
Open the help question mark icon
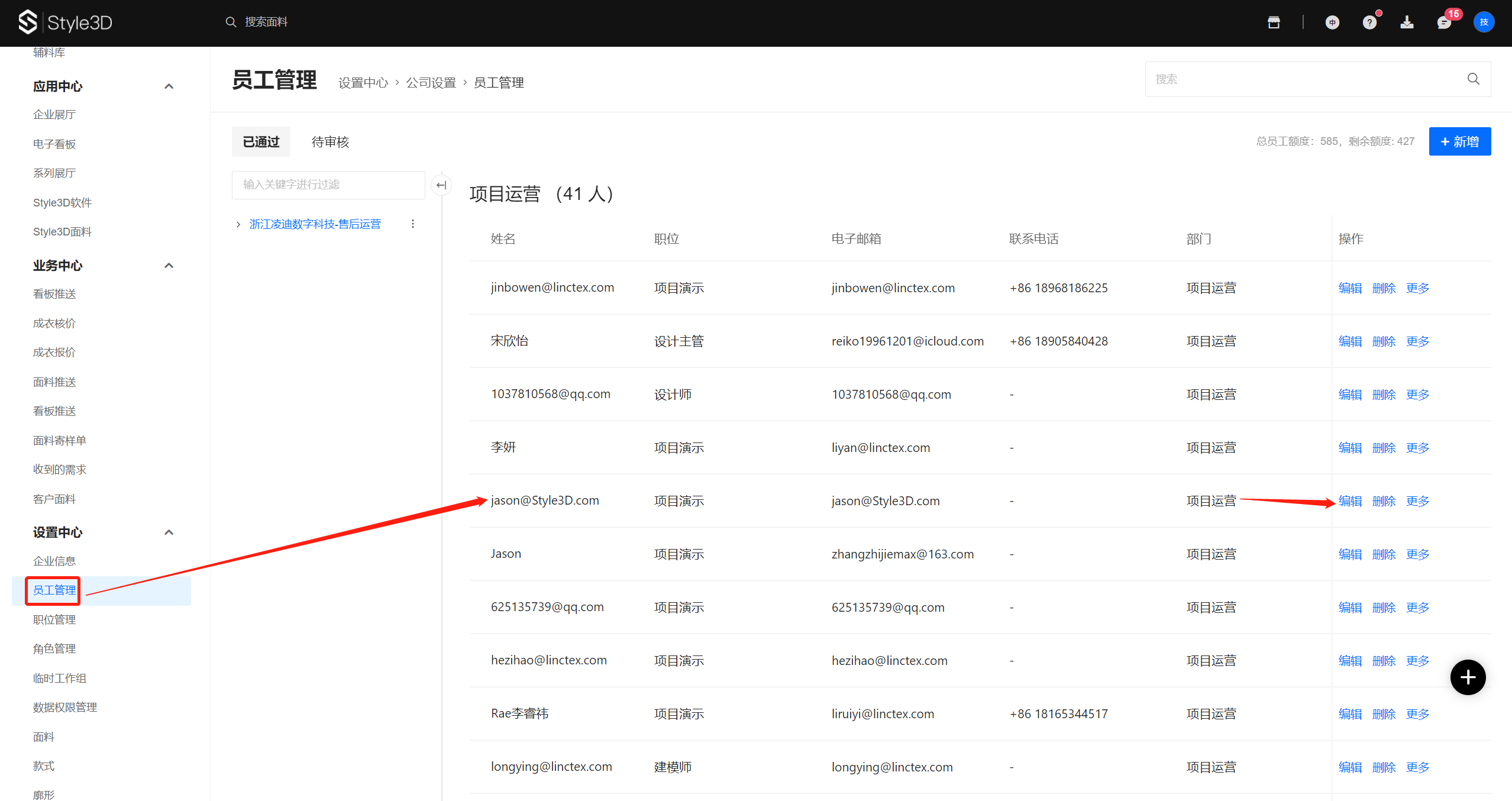[1369, 22]
